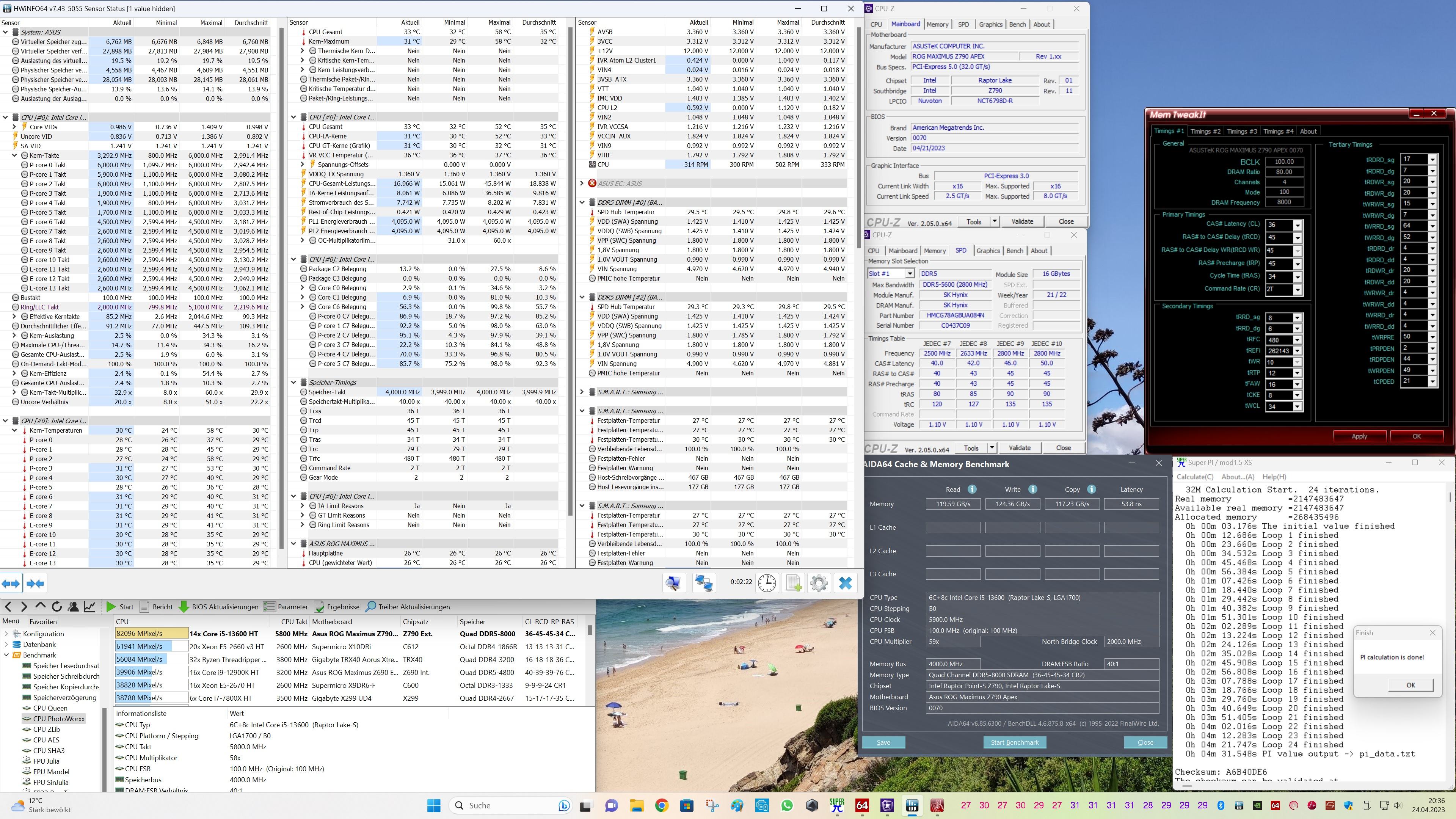The height and width of the screenshot is (819, 1456).
Task: Switch to Timings #2 tab in MemTweakIt
Action: tap(1205, 131)
